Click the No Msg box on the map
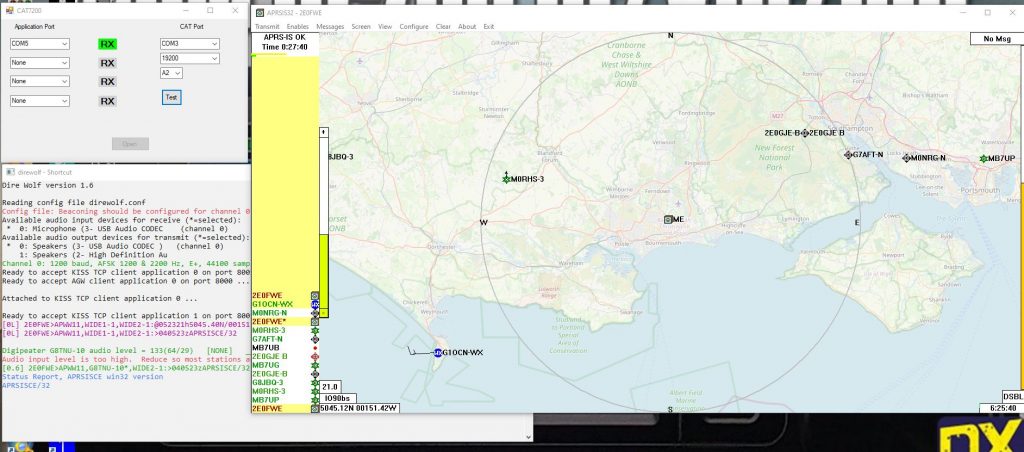1024x452 pixels. [997, 39]
